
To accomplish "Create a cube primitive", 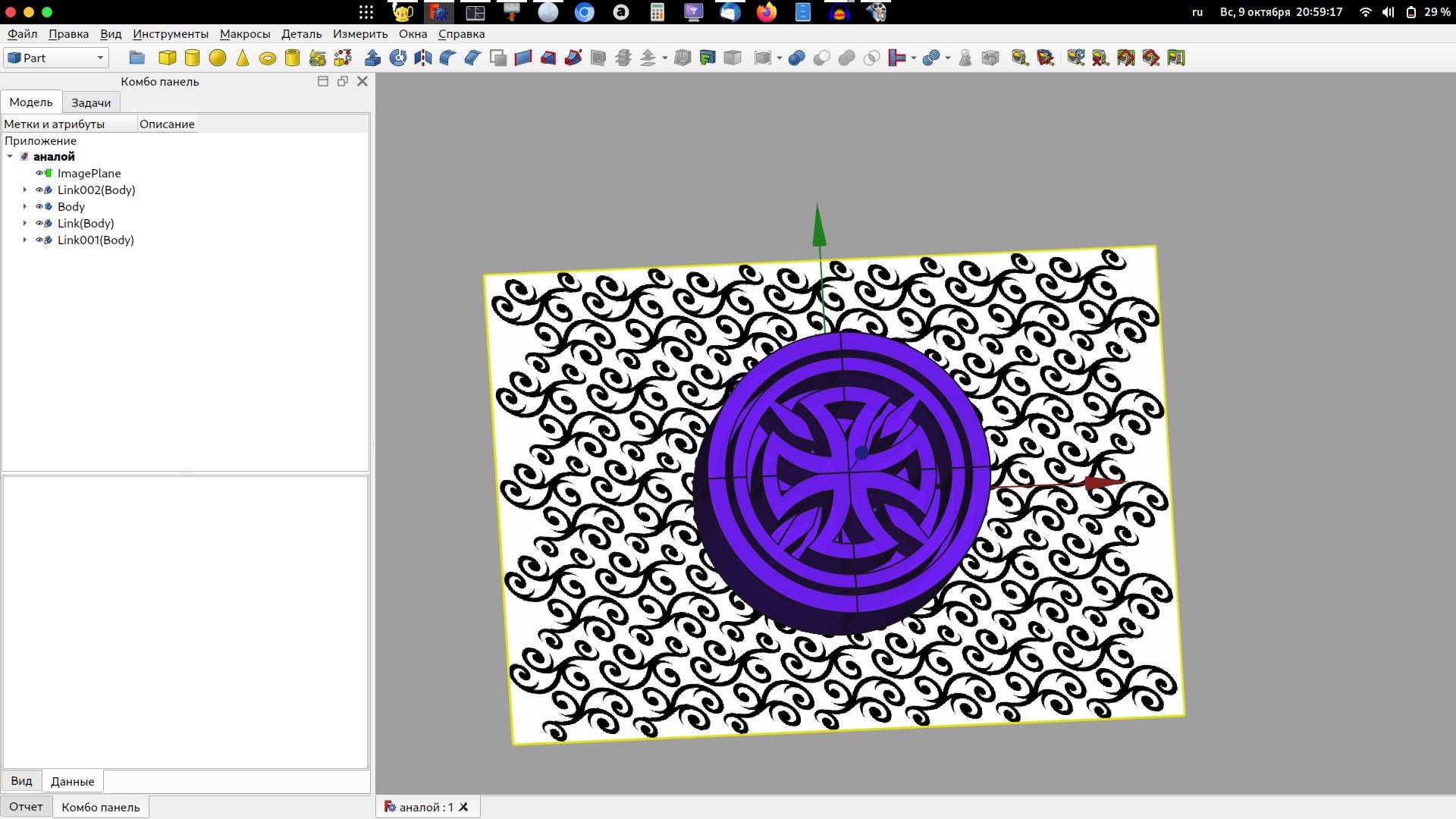I will coord(167,58).
